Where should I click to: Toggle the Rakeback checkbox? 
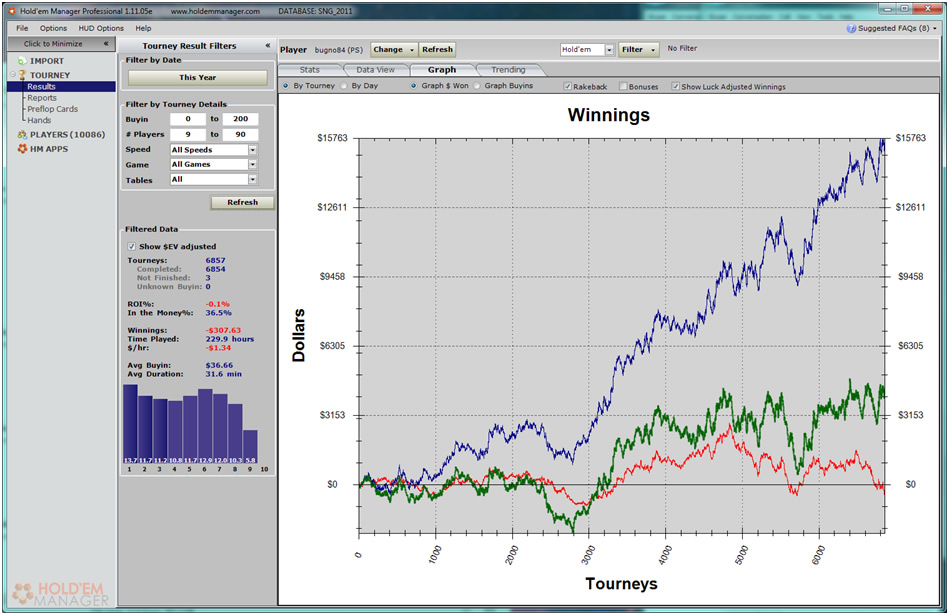pyautogui.click(x=567, y=87)
